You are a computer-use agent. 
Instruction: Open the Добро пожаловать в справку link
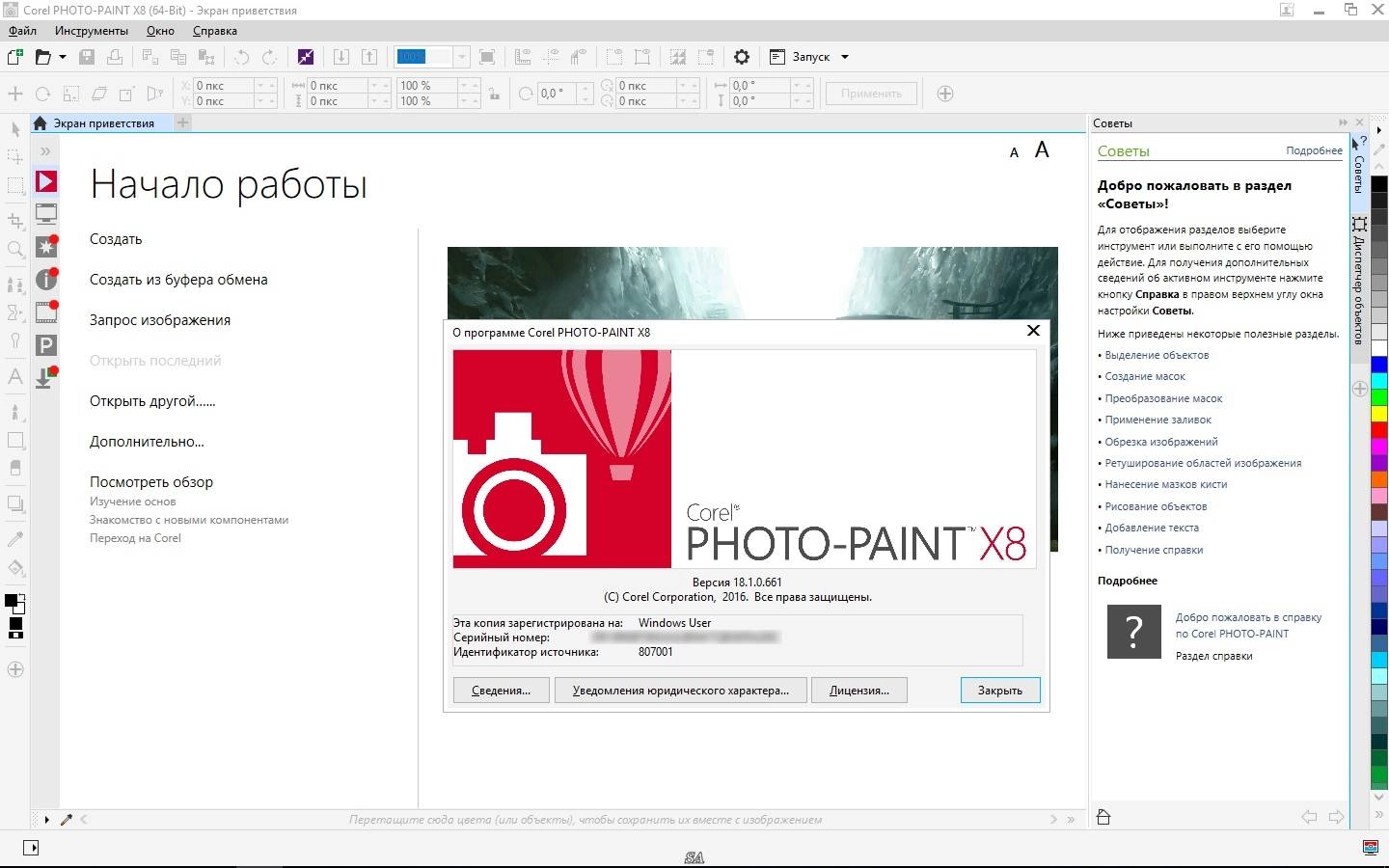click(x=1248, y=625)
